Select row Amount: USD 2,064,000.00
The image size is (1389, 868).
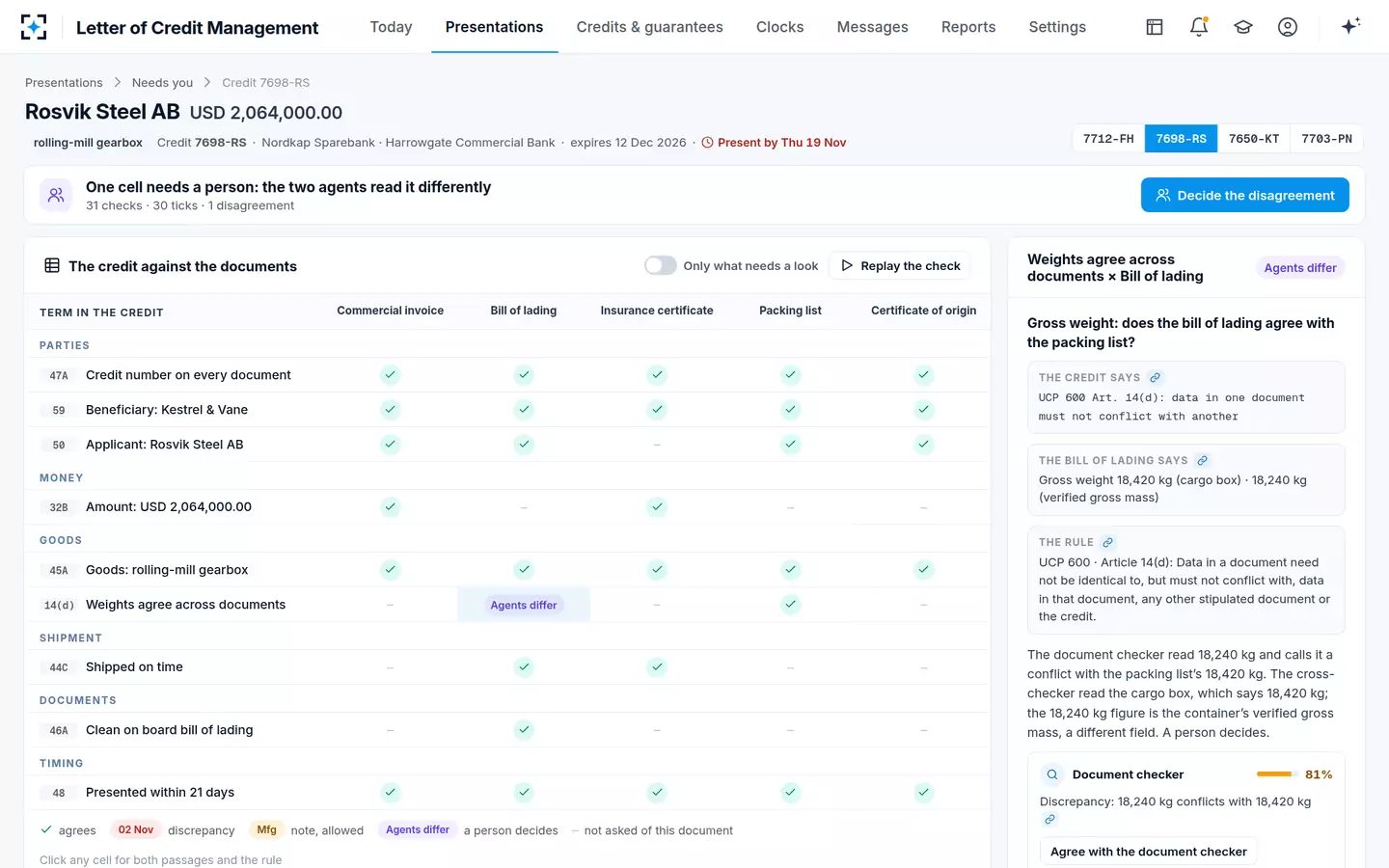point(507,507)
